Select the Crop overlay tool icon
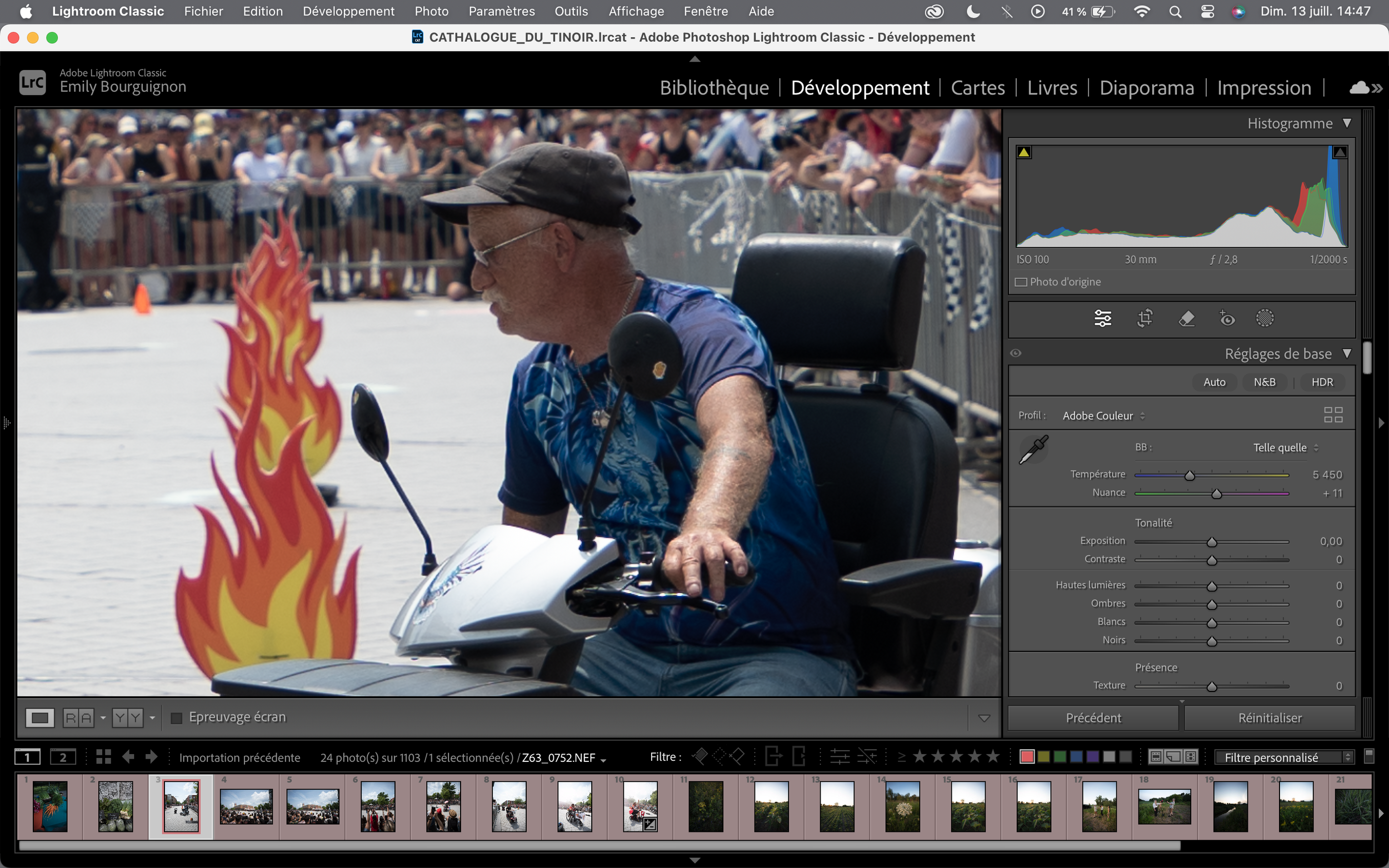The height and width of the screenshot is (868, 1389). click(x=1145, y=318)
